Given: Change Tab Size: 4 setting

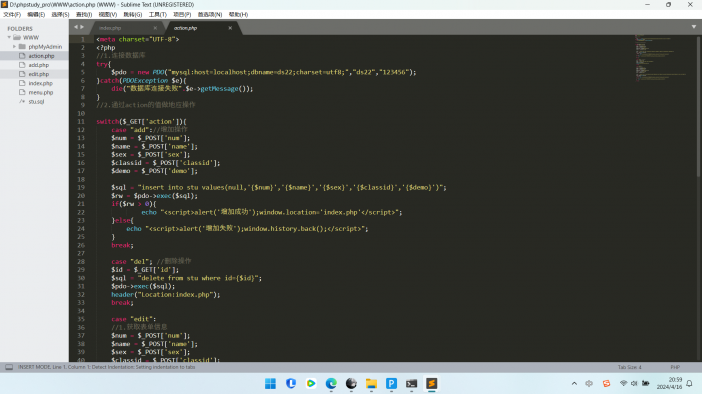Looking at the screenshot, I should pos(629,367).
